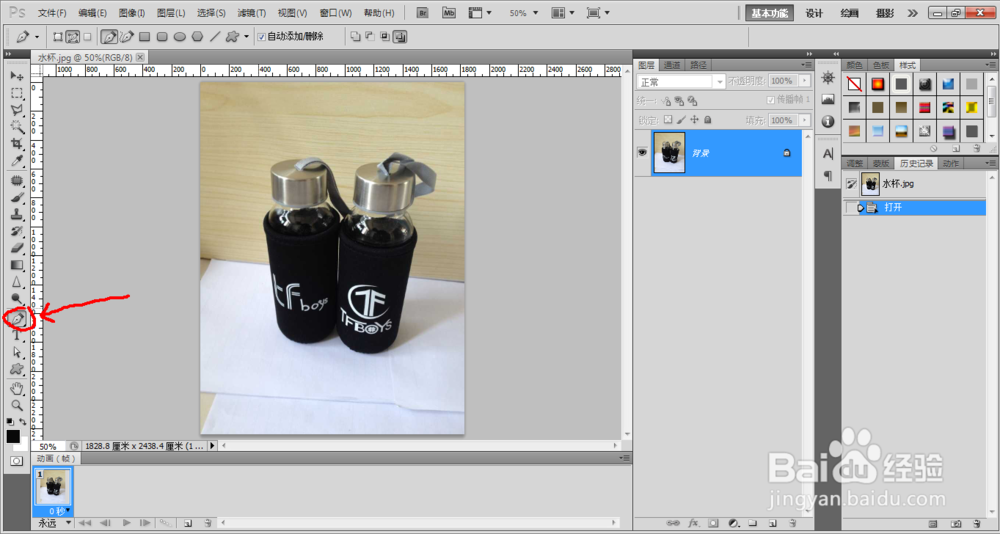Switch to the 通道 tab
Viewport: 1000px width, 534px height.
coord(671,65)
